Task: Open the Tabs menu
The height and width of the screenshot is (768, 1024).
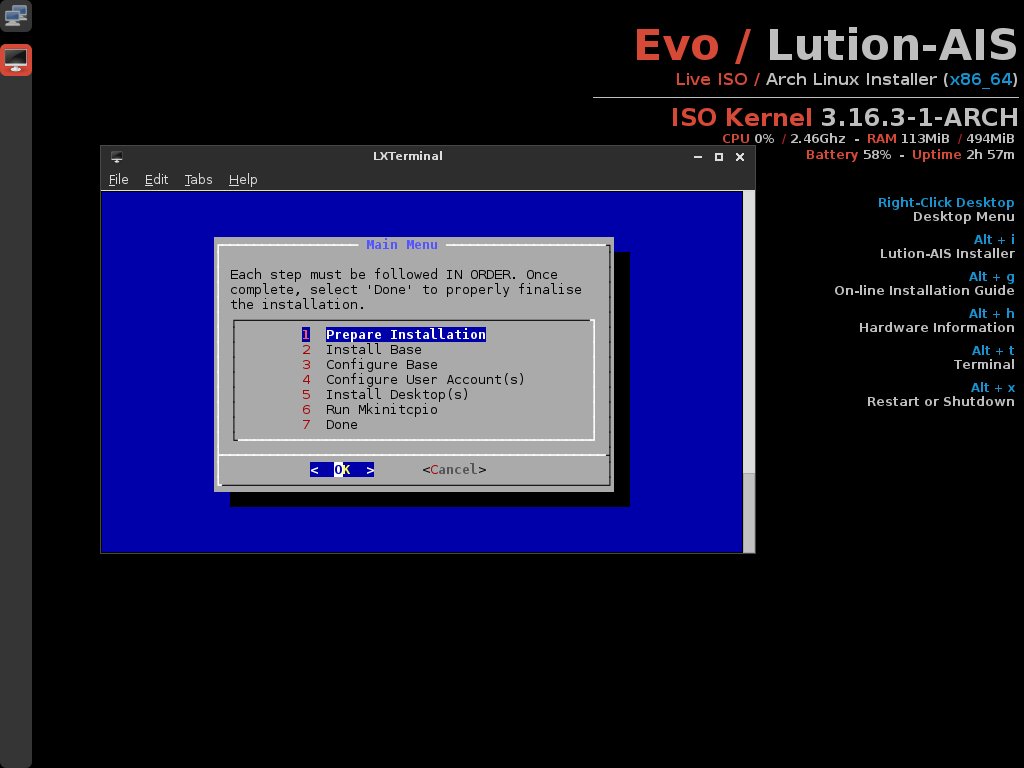Action: pyautogui.click(x=199, y=180)
